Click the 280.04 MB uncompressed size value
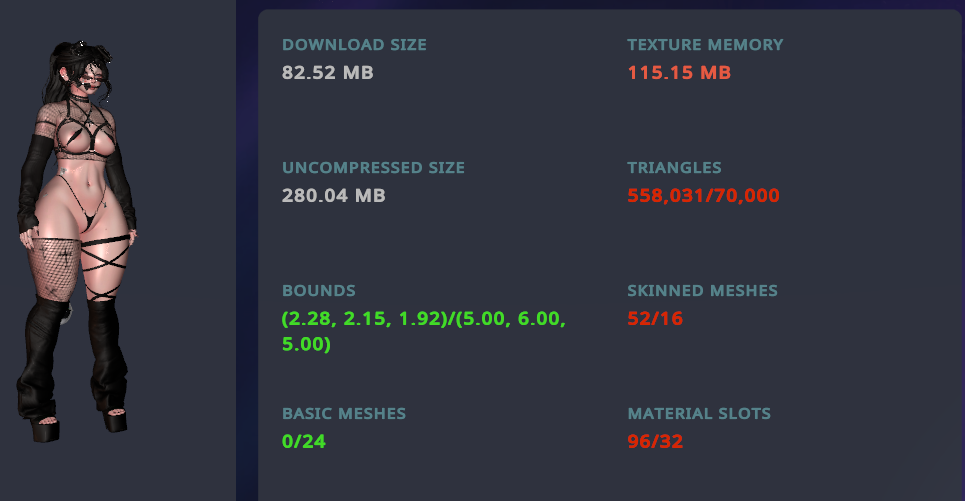This screenshot has height=501, width=965. tap(334, 196)
